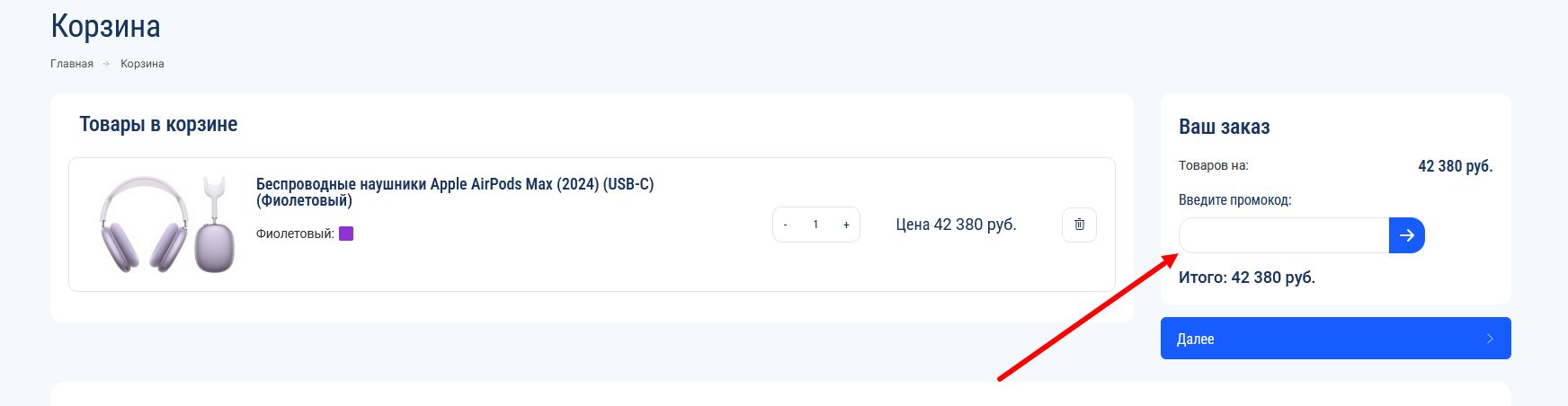Open the Беспроводные наушники Apple AirPods Max title link
This screenshot has width=1568, height=406.
[x=455, y=192]
